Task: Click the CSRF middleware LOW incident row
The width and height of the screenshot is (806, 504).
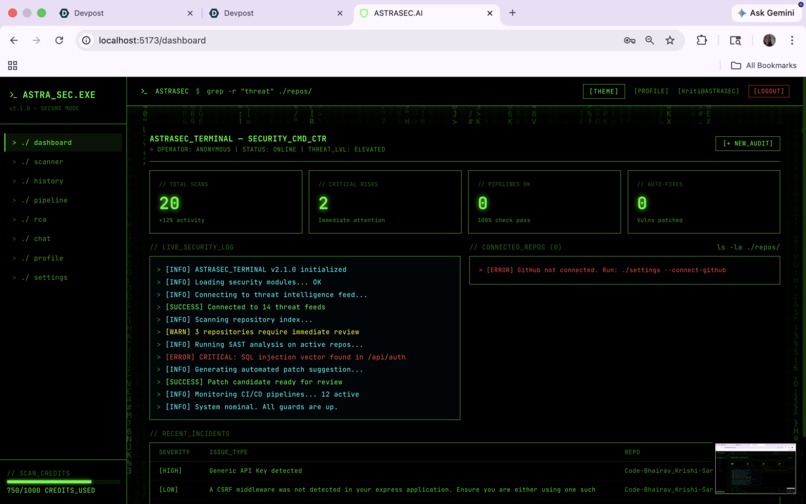Action: (x=432, y=490)
